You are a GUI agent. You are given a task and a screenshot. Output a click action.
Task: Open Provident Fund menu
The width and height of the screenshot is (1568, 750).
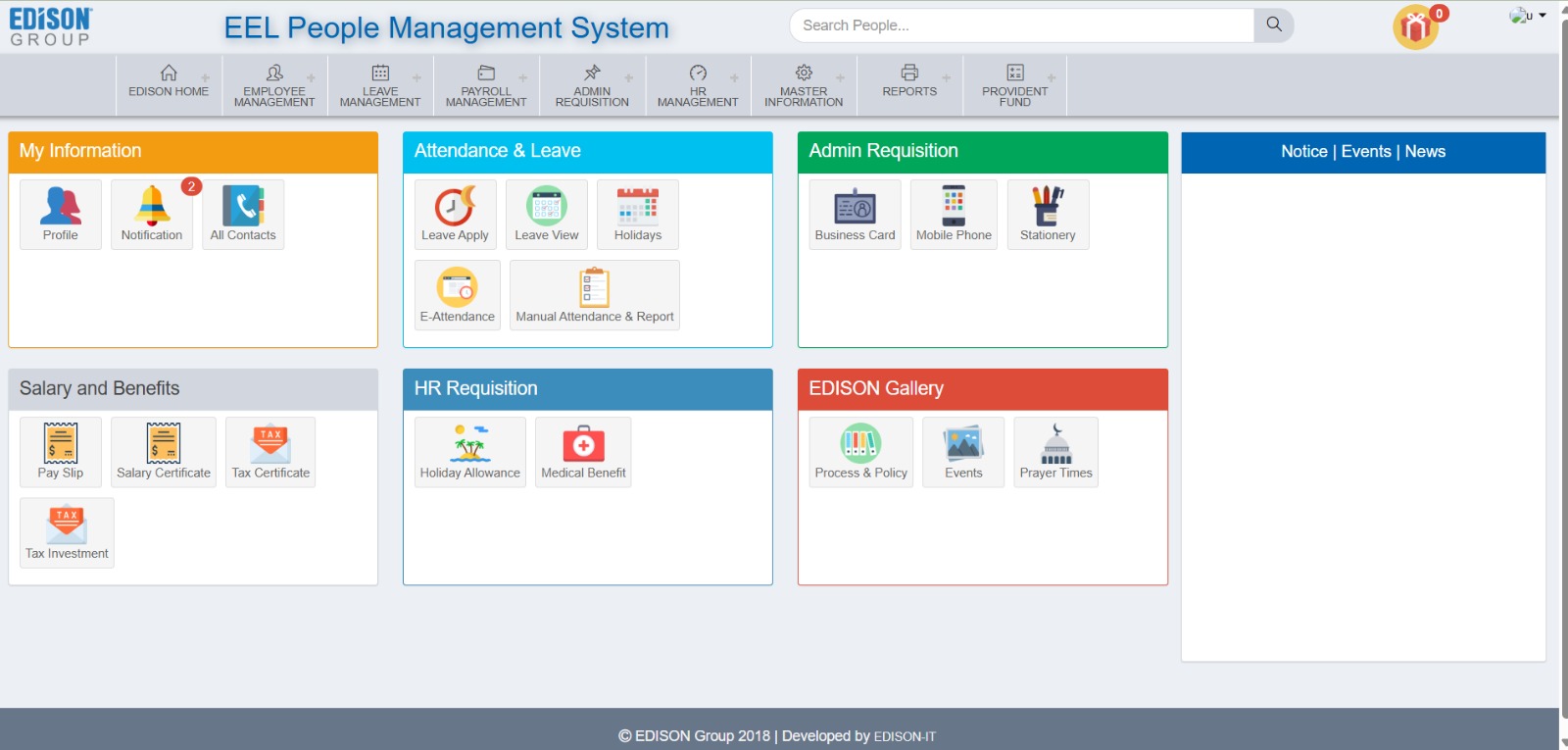pos(1015,86)
